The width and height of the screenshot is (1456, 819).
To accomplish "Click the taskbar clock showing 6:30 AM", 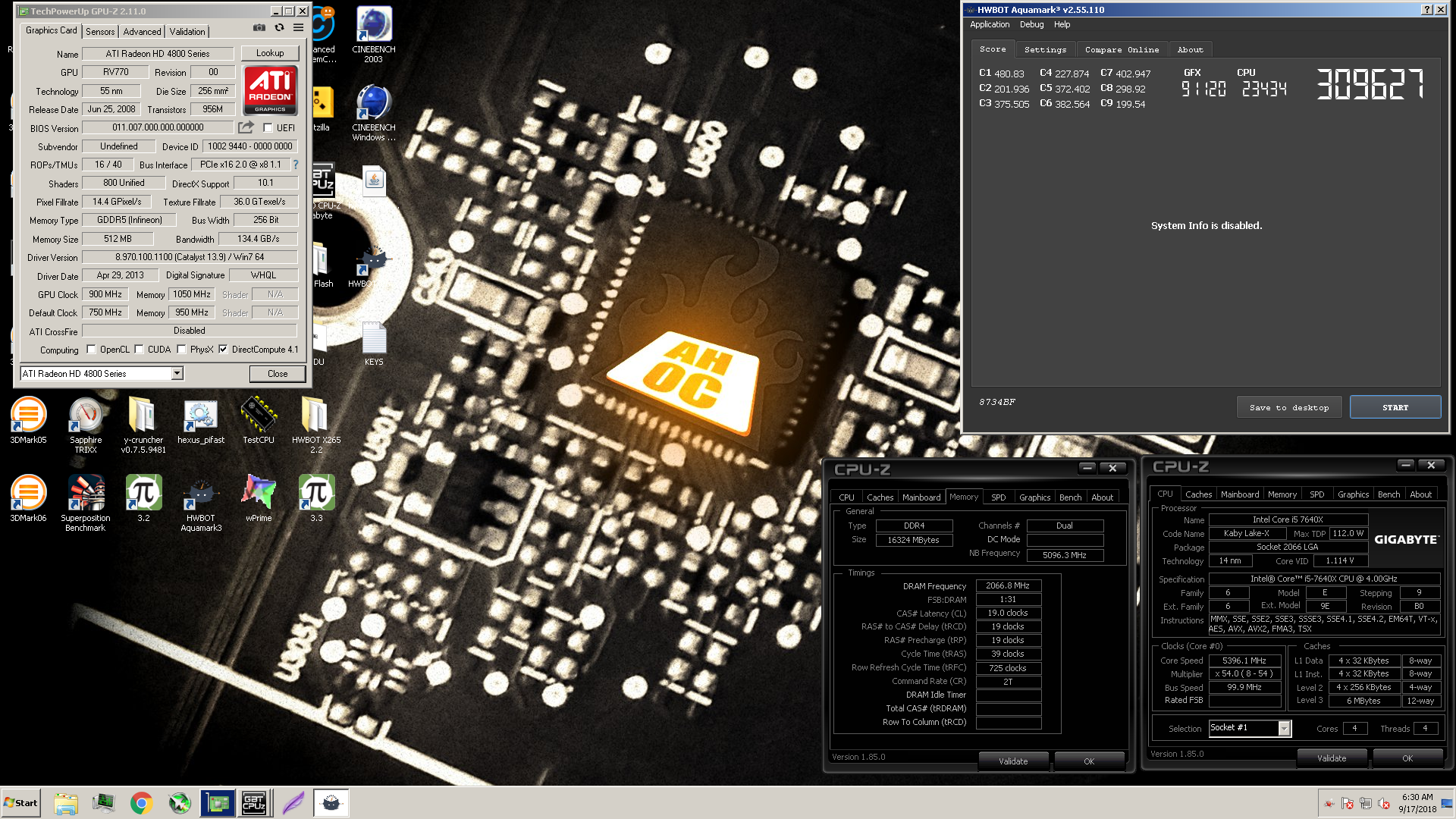I will tap(1417, 803).
